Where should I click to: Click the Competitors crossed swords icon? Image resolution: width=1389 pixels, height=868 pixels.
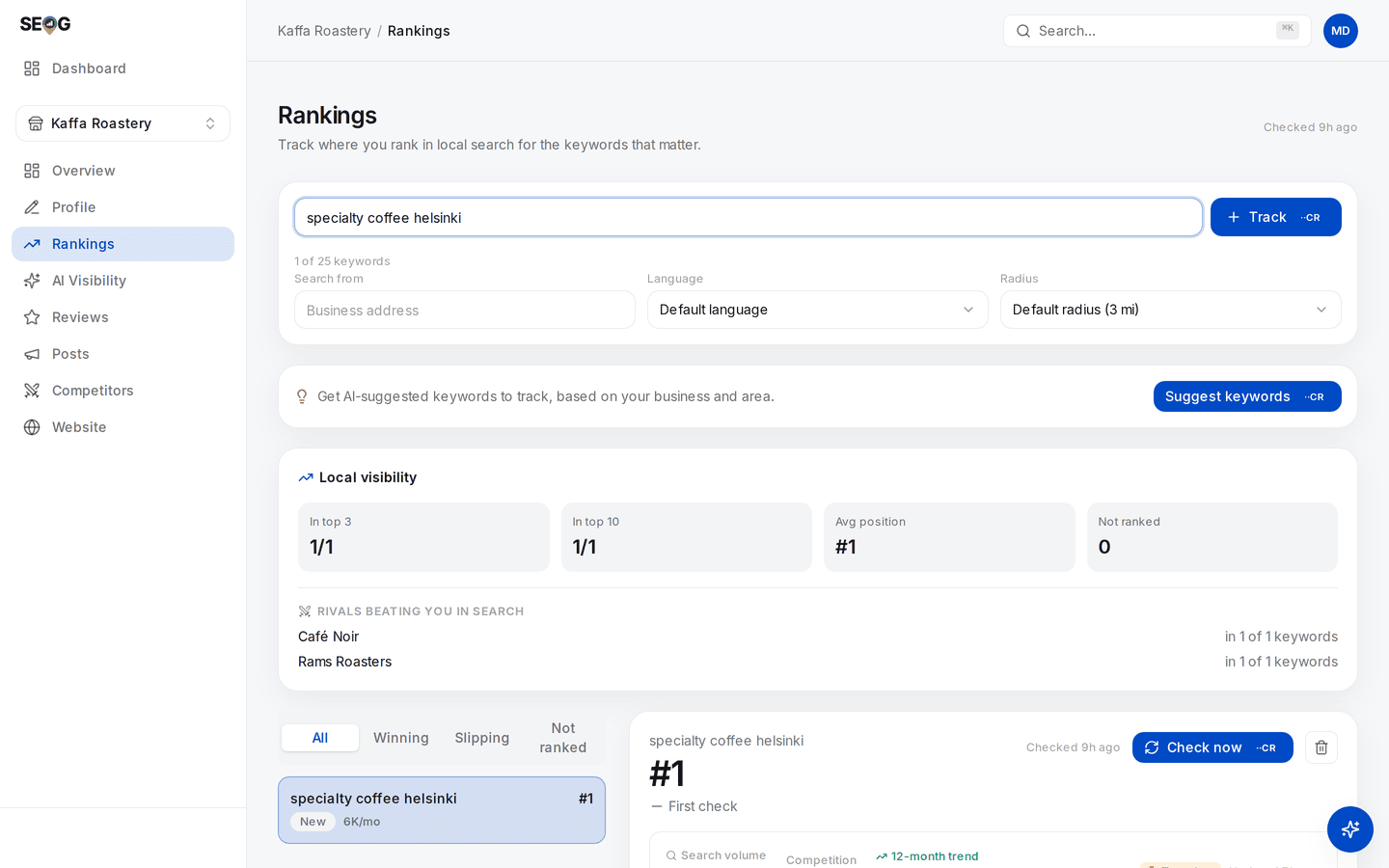coord(32,391)
